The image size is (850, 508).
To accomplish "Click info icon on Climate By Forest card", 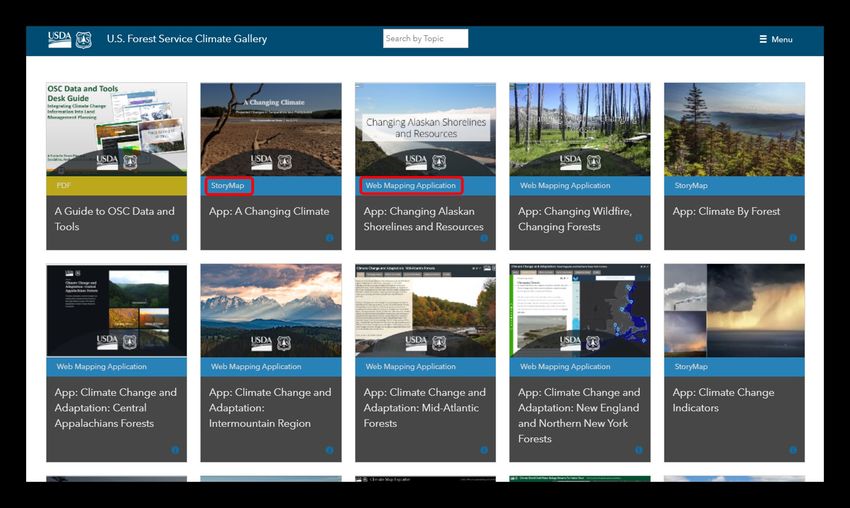I will 793,237.
